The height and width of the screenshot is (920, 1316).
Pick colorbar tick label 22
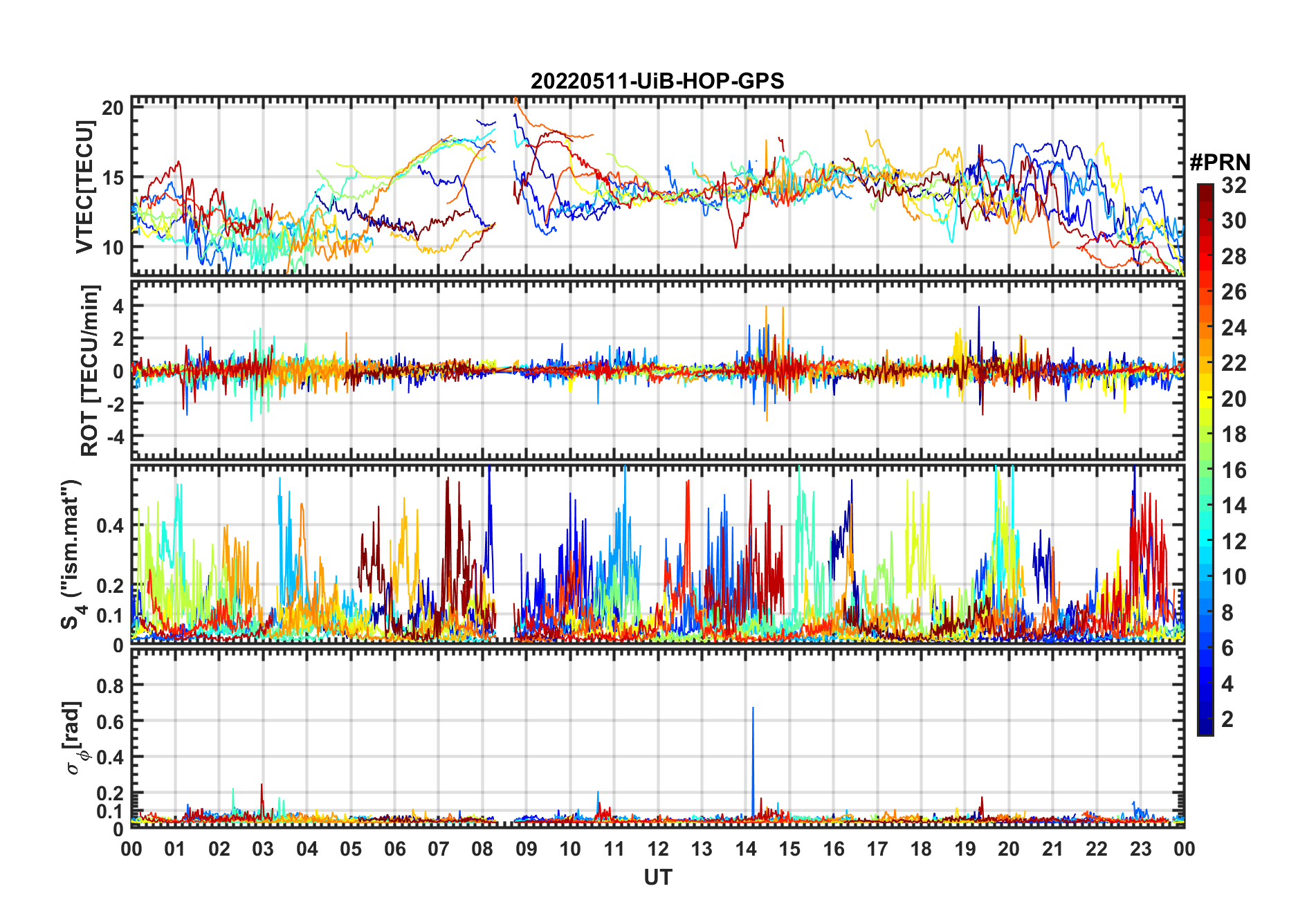coord(1234,363)
